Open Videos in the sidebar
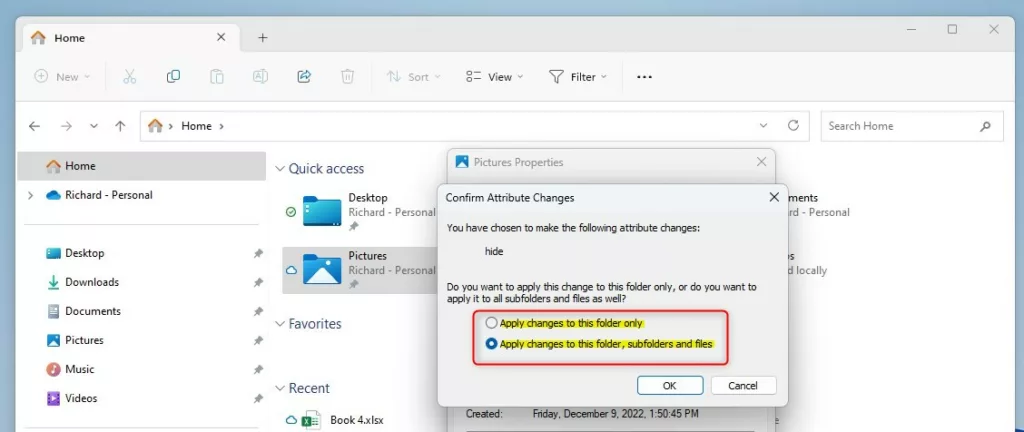Image resolution: width=1024 pixels, height=432 pixels. 72,398
